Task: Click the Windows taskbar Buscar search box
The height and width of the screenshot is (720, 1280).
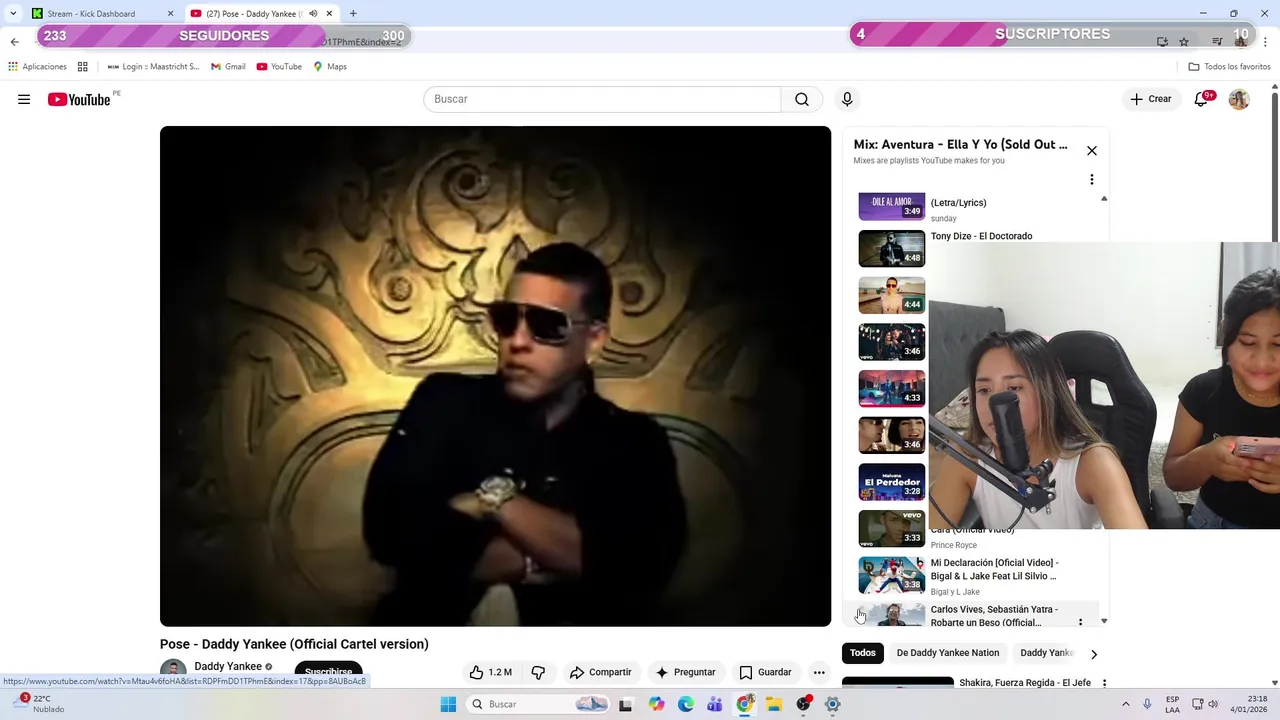Action: [538, 704]
